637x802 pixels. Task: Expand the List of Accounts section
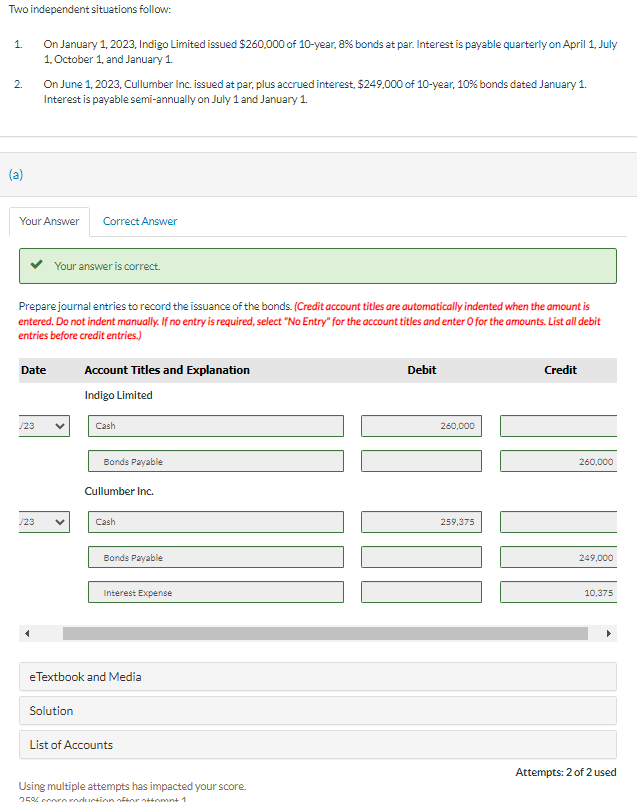click(x=318, y=745)
